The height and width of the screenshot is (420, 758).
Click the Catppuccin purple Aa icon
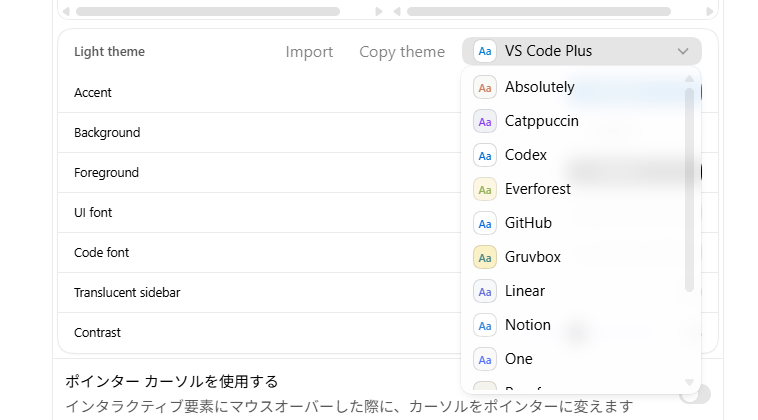pyautogui.click(x=485, y=121)
